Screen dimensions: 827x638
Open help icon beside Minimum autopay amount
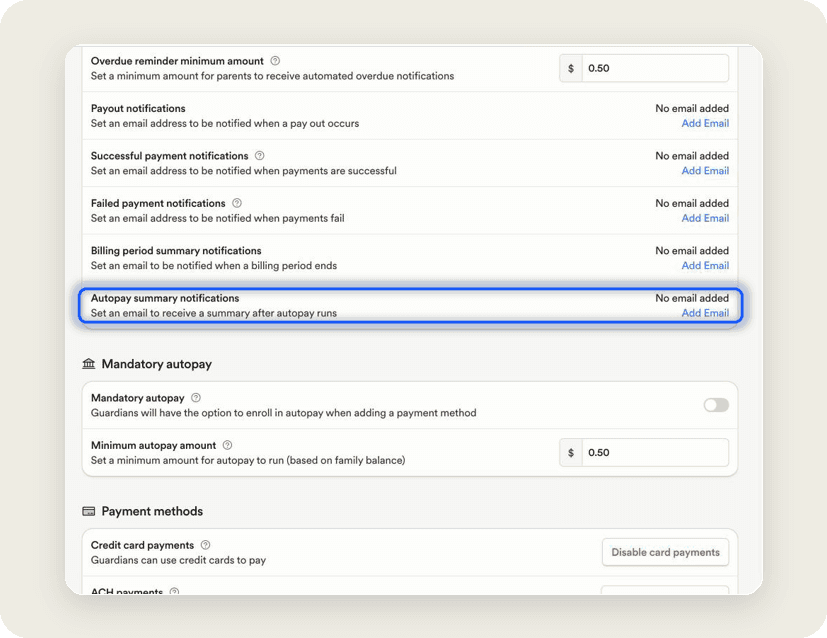227,445
